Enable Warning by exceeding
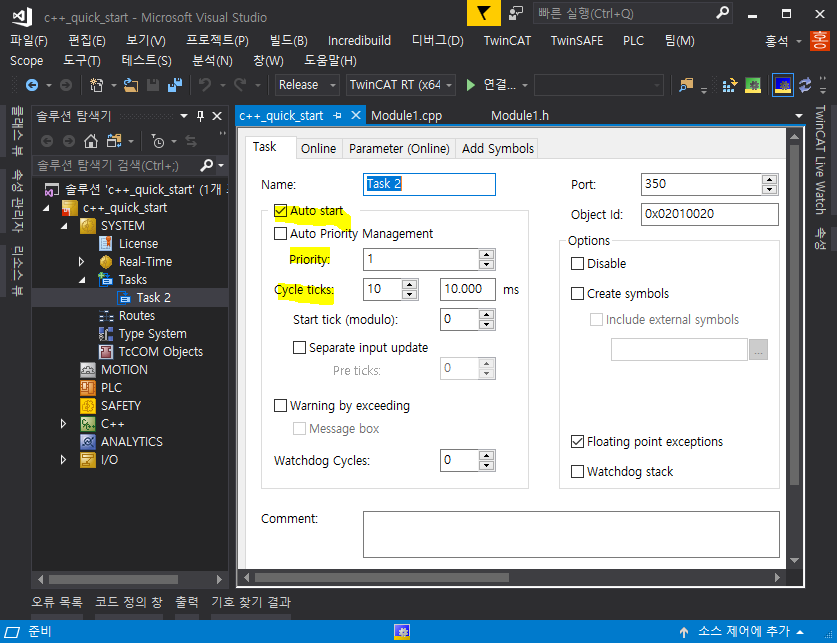The width and height of the screenshot is (837, 643). [x=280, y=406]
